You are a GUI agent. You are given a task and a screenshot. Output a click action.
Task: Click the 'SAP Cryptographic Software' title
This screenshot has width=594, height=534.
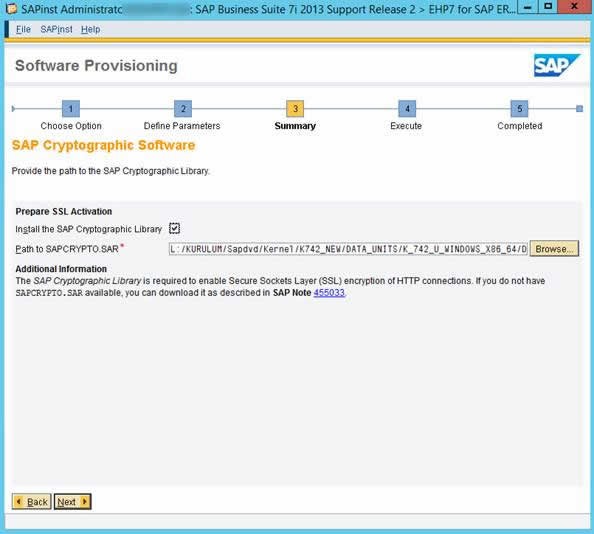click(x=103, y=145)
